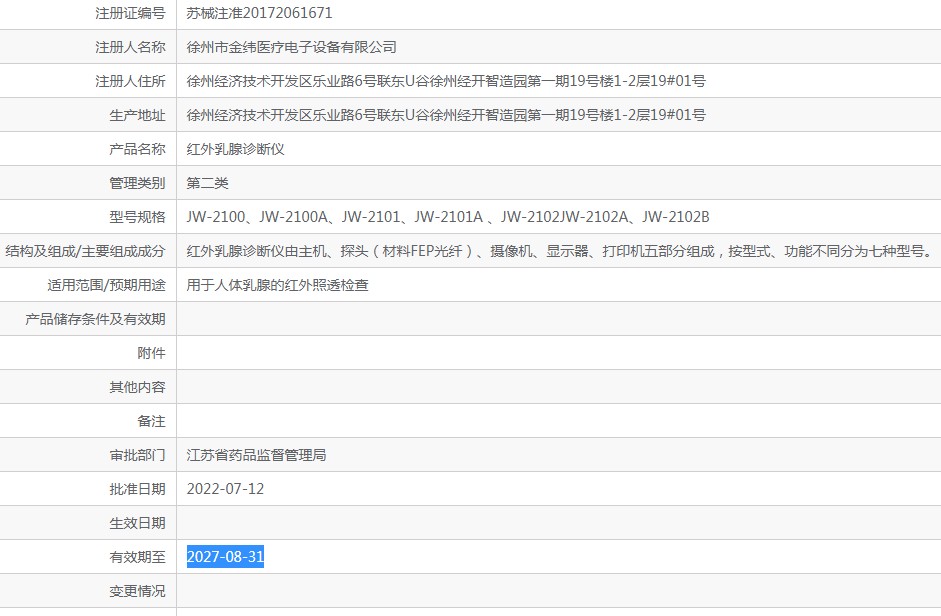Click product name 红外乳腺诊断仪
The width and height of the screenshot is (941, 616).
point(235,149)
